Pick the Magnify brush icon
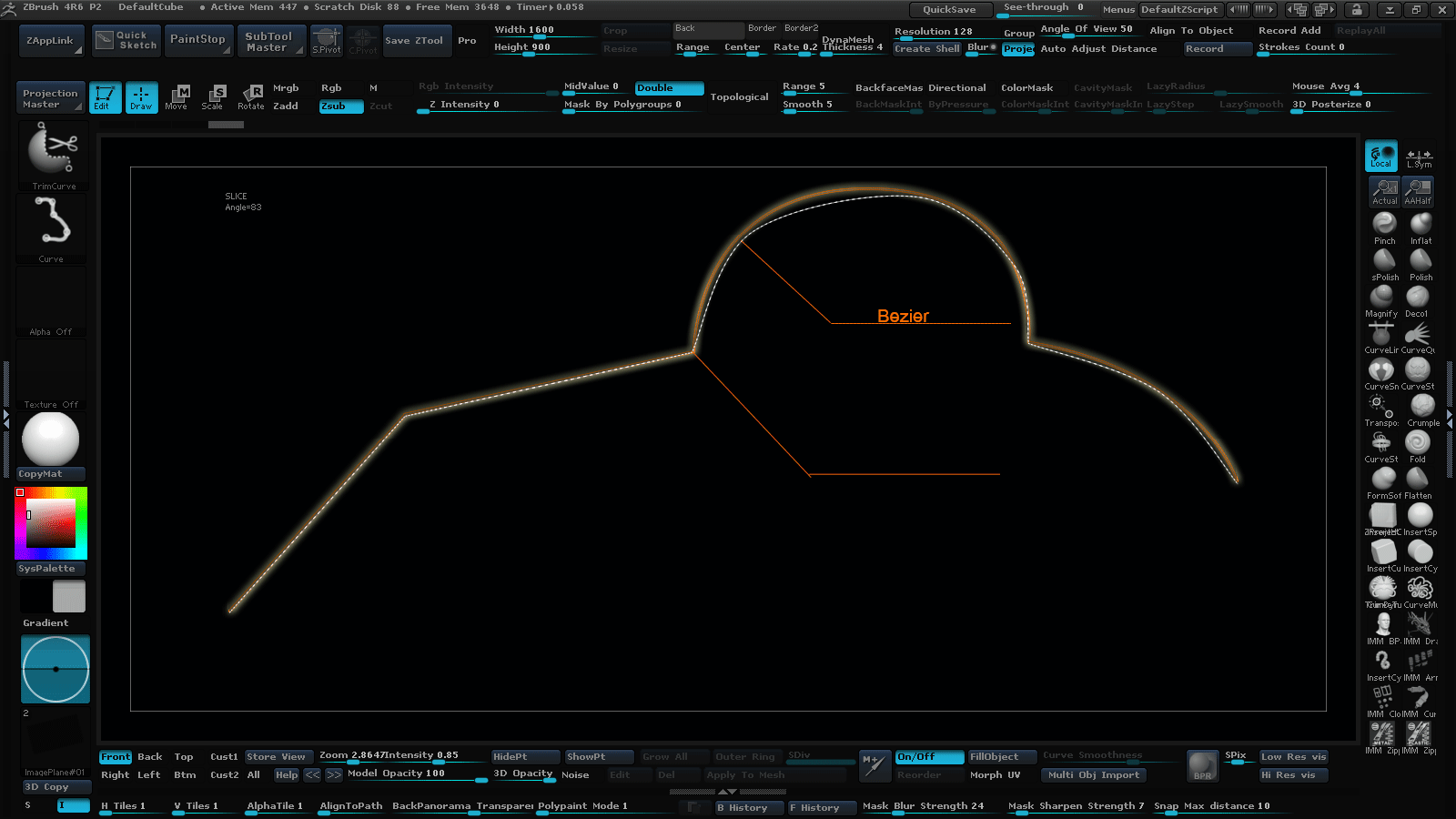This screenshot has width=1456, height=819. pos(1381,297)
